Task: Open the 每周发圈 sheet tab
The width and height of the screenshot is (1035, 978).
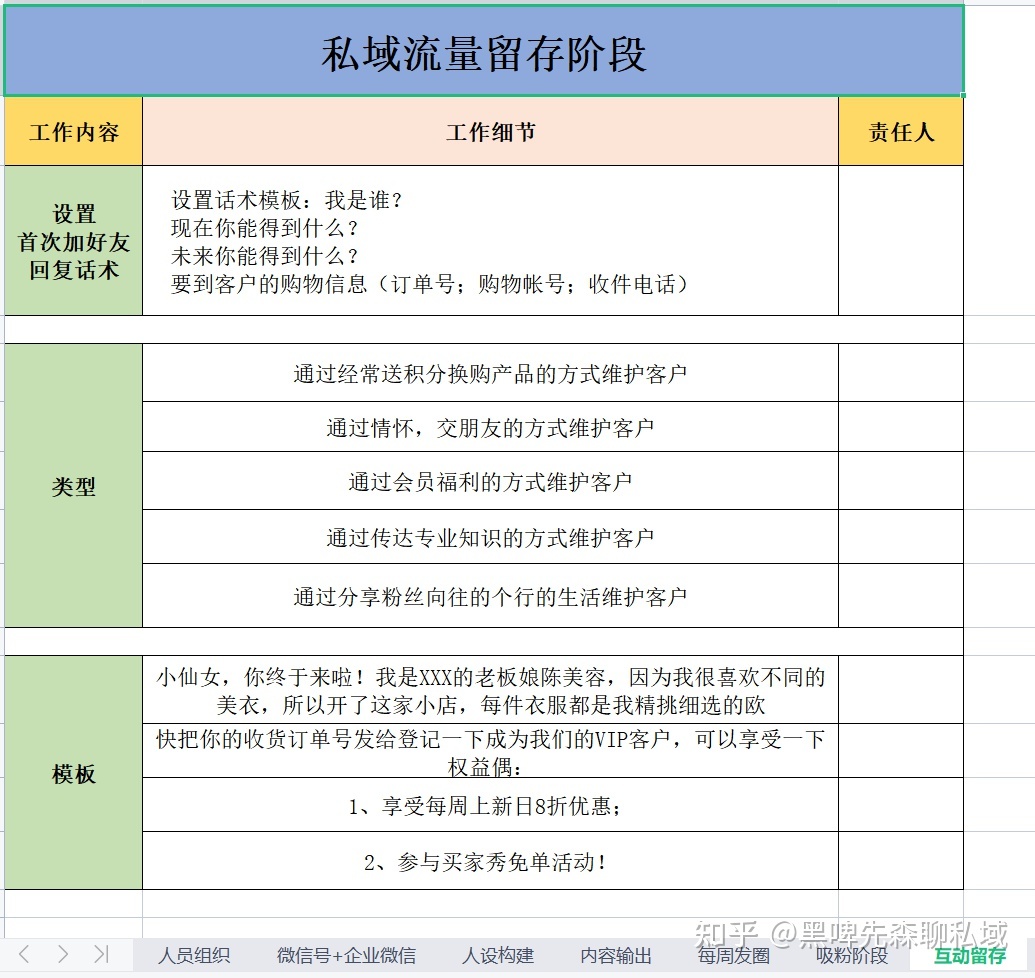Action: [734, 955]
